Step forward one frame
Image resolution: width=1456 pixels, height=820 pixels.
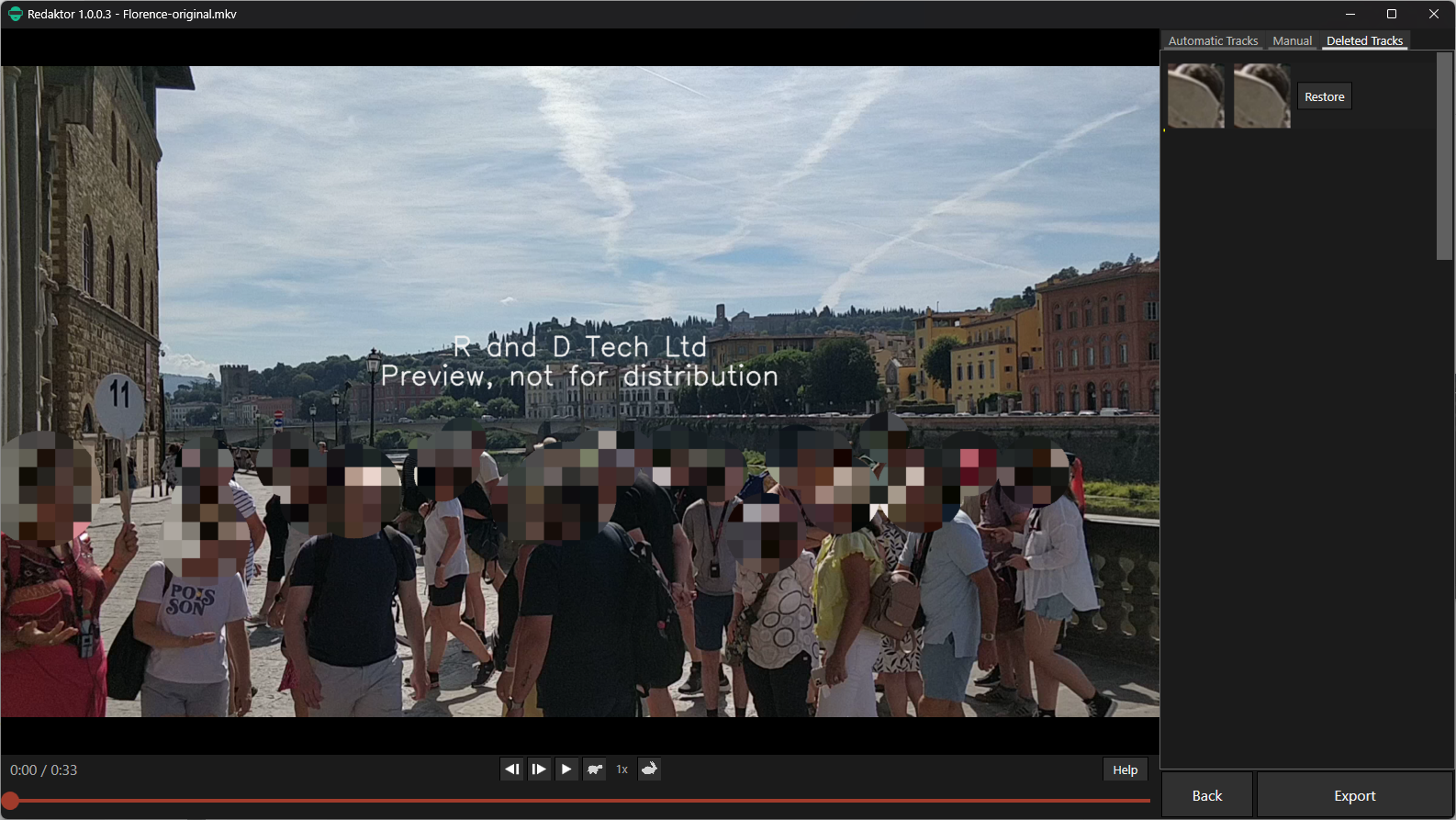[539, 769]
